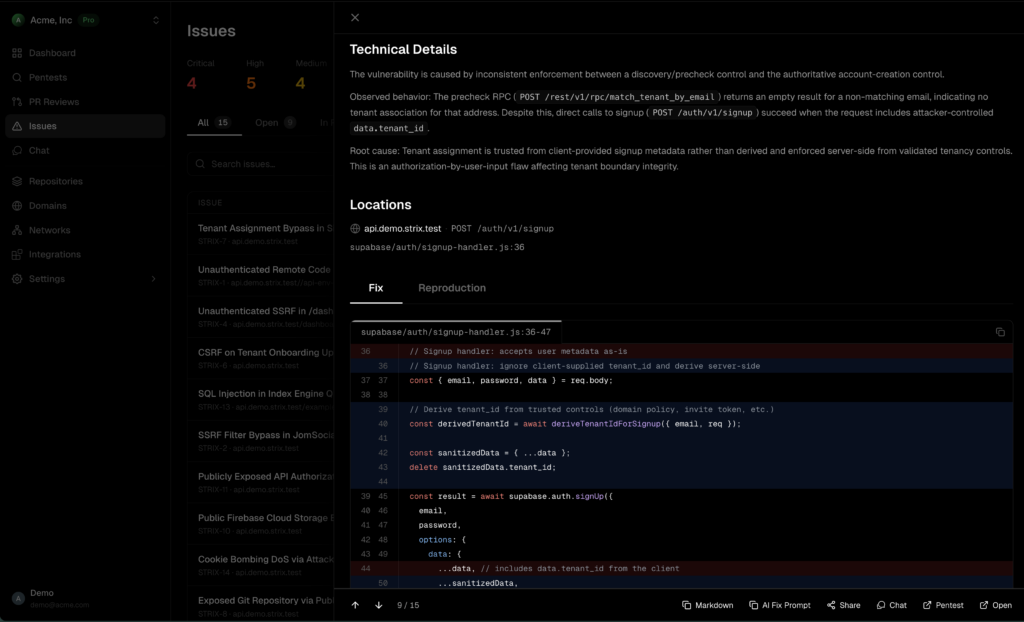Copy the code snippet with copy icon
Screen dimensions: 1024x622
pos(1000,332)
